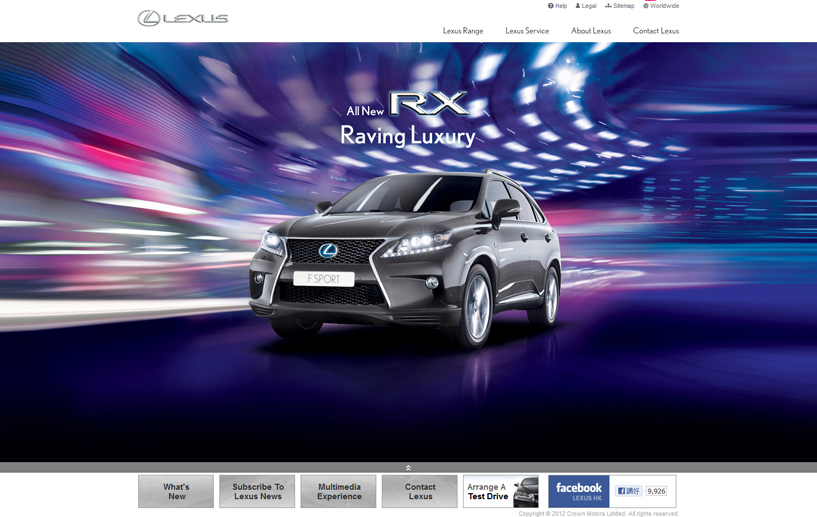Expand the bottom panel with double-chevron arrow
The height and width of the screenshot is (517, 817).
(x=408, y=468)
